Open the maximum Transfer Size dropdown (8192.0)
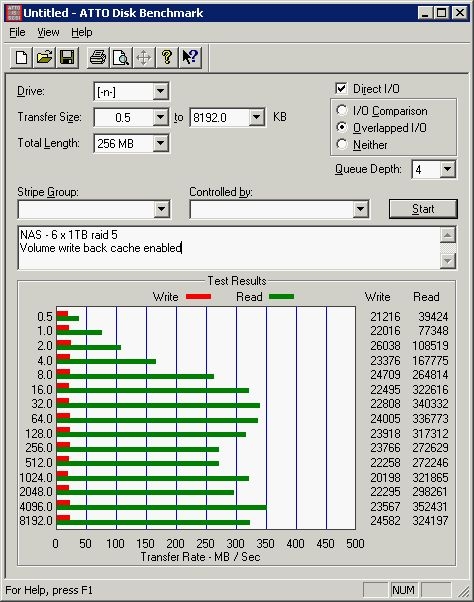The width and height of the screenshot is (474, 602). pyautogui.click(x=256, y=117)
